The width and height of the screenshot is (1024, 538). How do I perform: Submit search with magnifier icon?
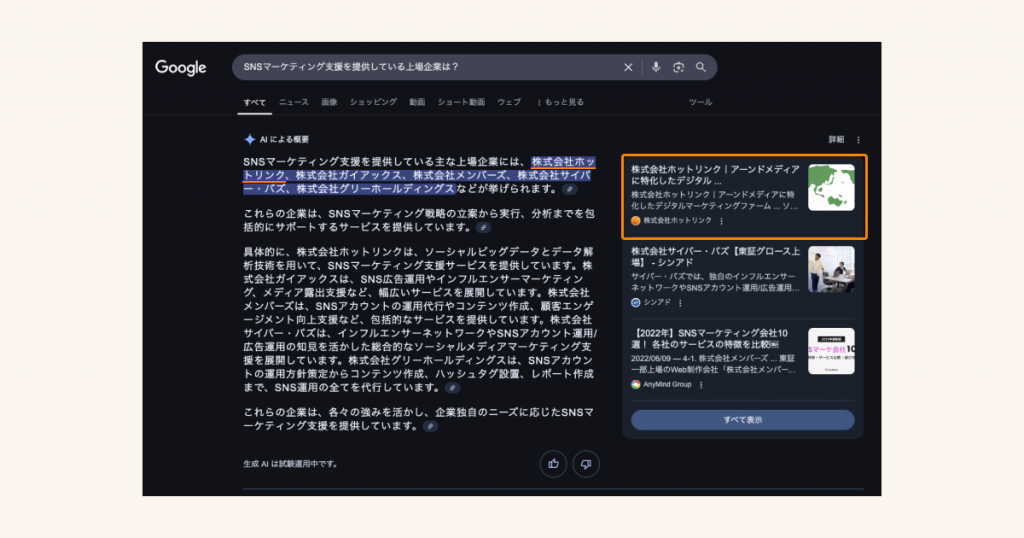[x=701, y=67]
